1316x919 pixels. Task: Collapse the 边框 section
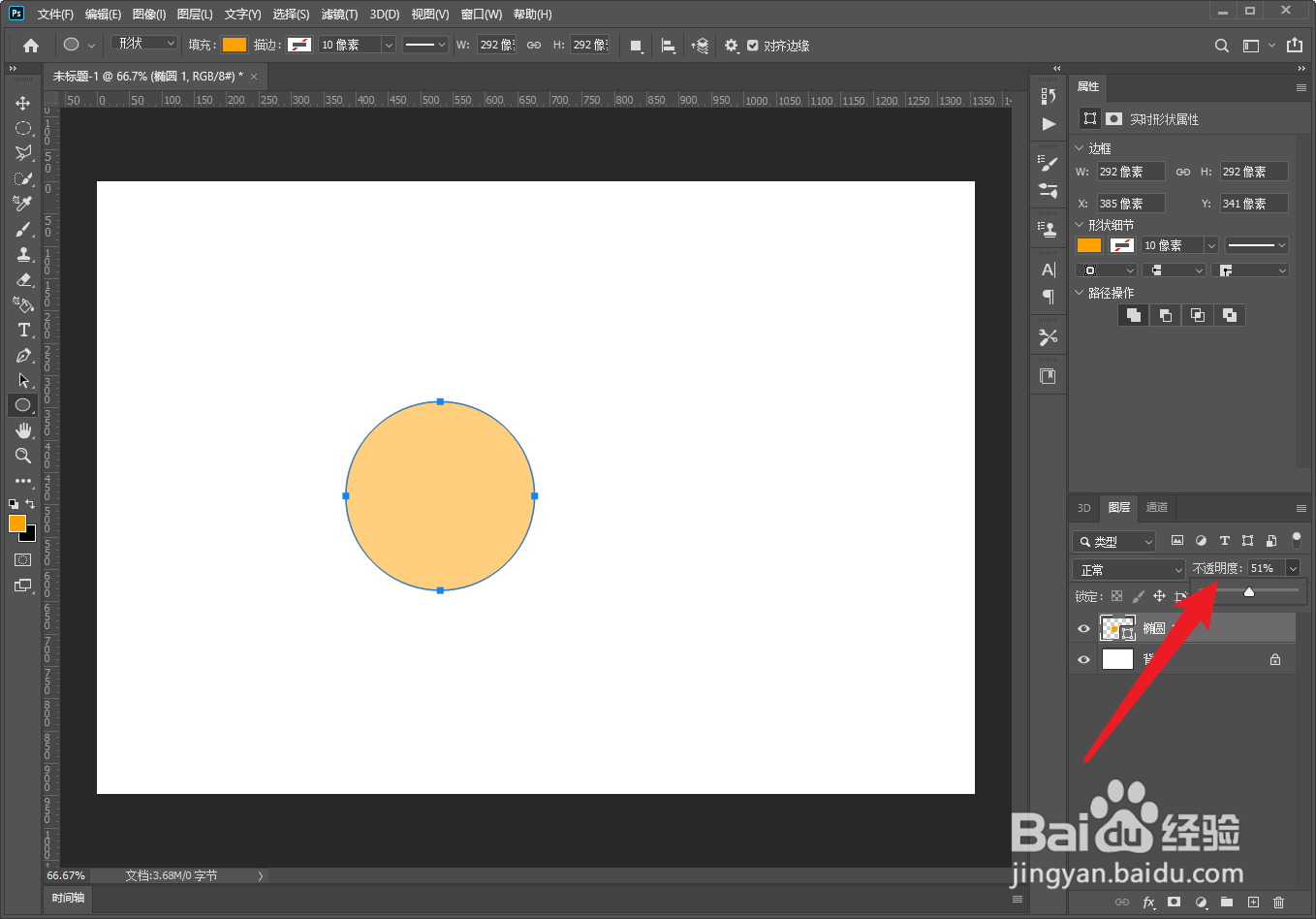[1080, 148]
